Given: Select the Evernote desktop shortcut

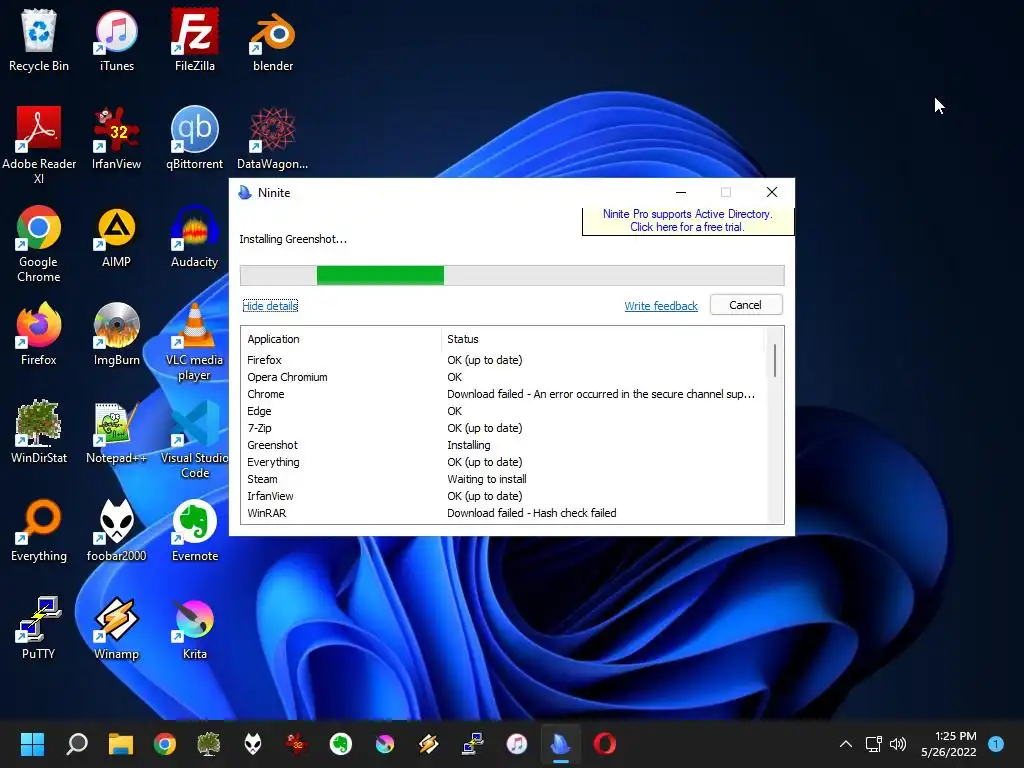Looking at the screenshot, I should tap(195, 530).
